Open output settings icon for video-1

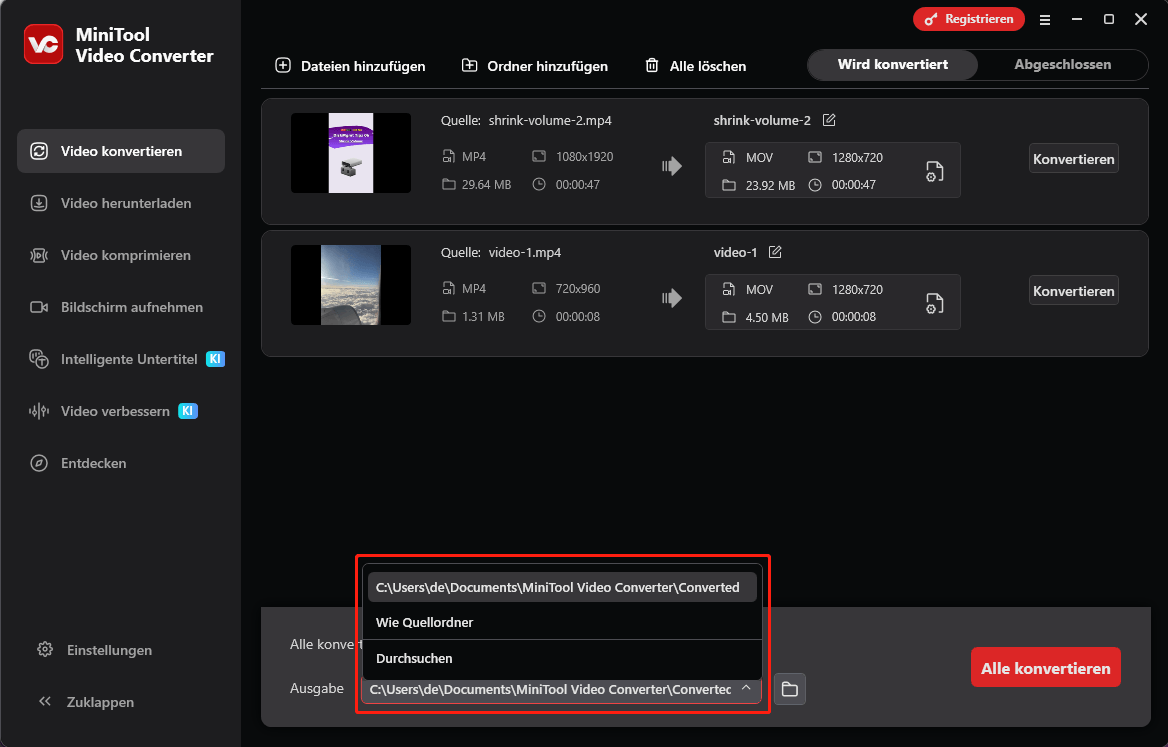point(935,303)
